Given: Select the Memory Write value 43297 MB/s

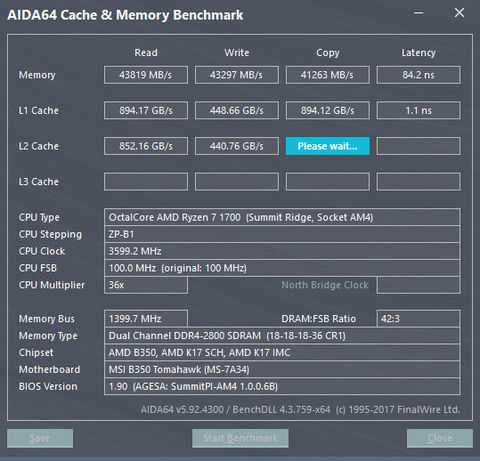Looking at the screenshot, I should (x=237, y=75).
